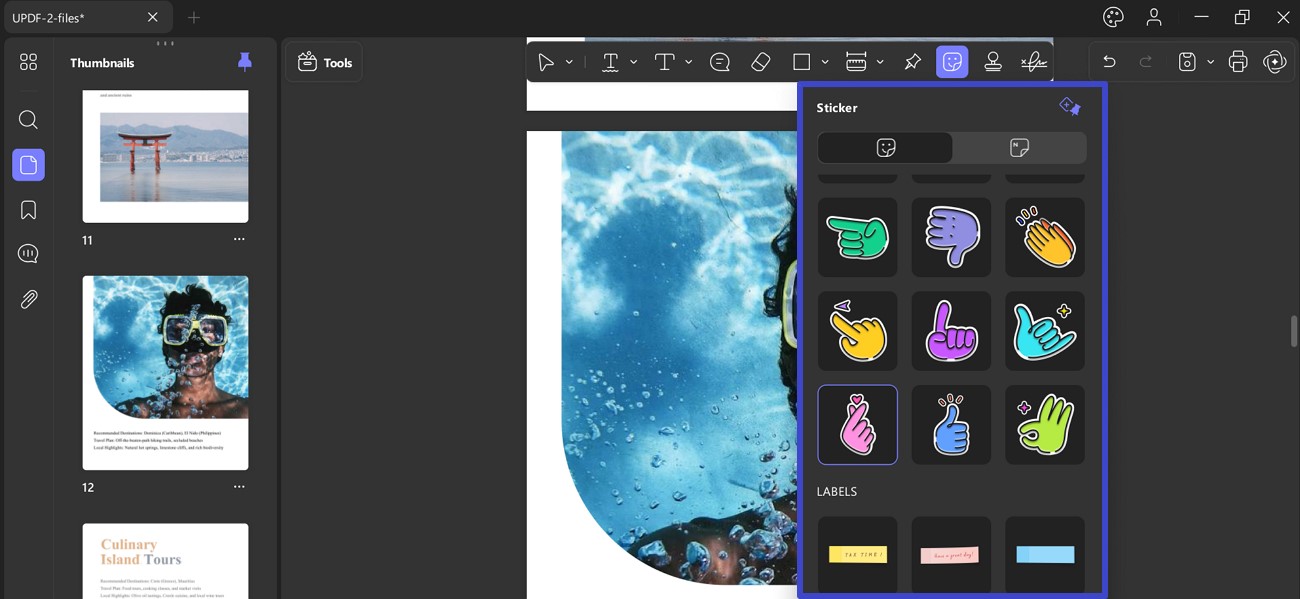Open page 11 thumbnail with torii gate
1300x599 pixels.
[165, 156]
